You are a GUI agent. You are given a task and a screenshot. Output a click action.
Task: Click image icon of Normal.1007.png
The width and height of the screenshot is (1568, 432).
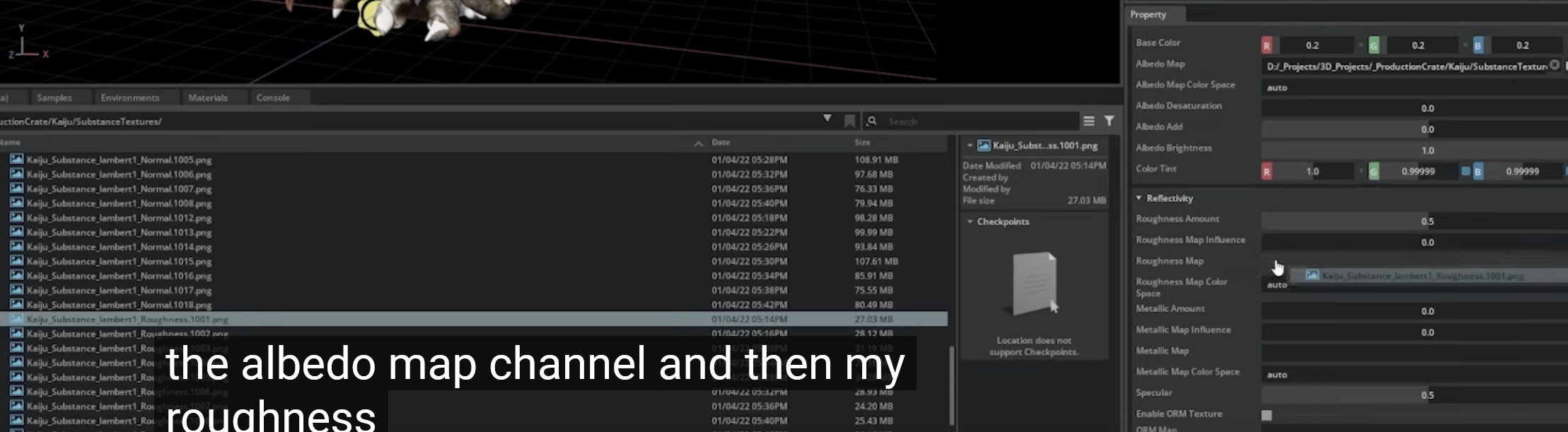click(x=16, y=188)
